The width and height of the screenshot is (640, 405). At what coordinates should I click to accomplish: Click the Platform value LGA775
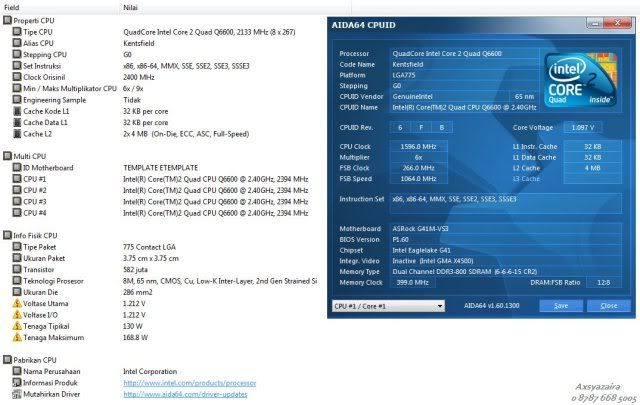pos(464,75)
